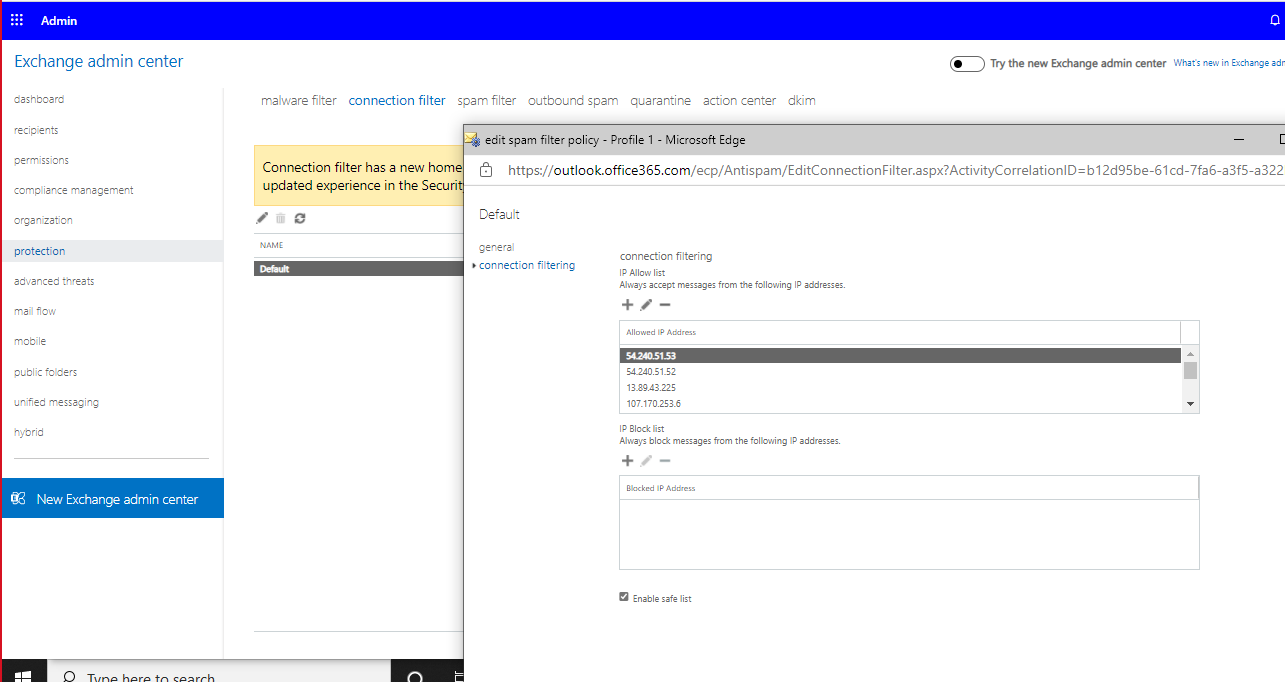This screenshot has height=682, width=1285.
Task: Click What's new in Exchange admin link
Action: coord(1228,63)
